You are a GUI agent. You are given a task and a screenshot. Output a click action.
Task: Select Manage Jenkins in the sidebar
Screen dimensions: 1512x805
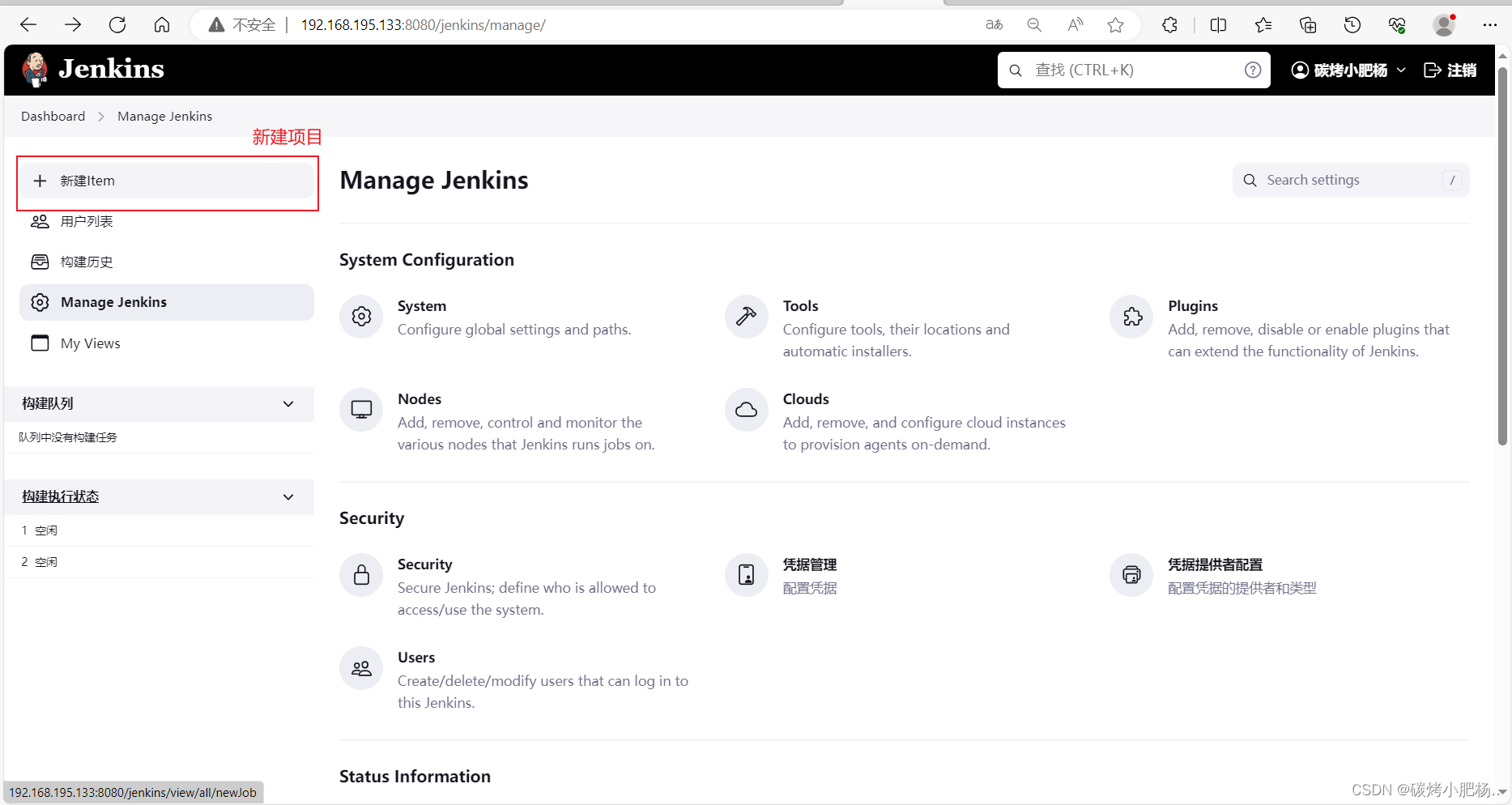tap(167, 302)
